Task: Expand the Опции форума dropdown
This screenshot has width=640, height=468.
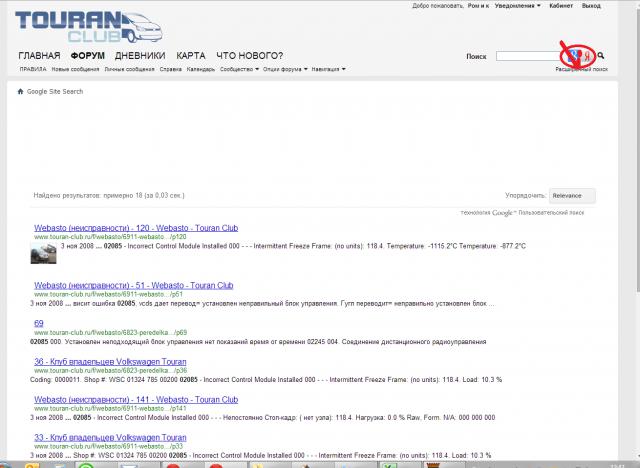Action: pyautogui.click(x=285, y=69)
